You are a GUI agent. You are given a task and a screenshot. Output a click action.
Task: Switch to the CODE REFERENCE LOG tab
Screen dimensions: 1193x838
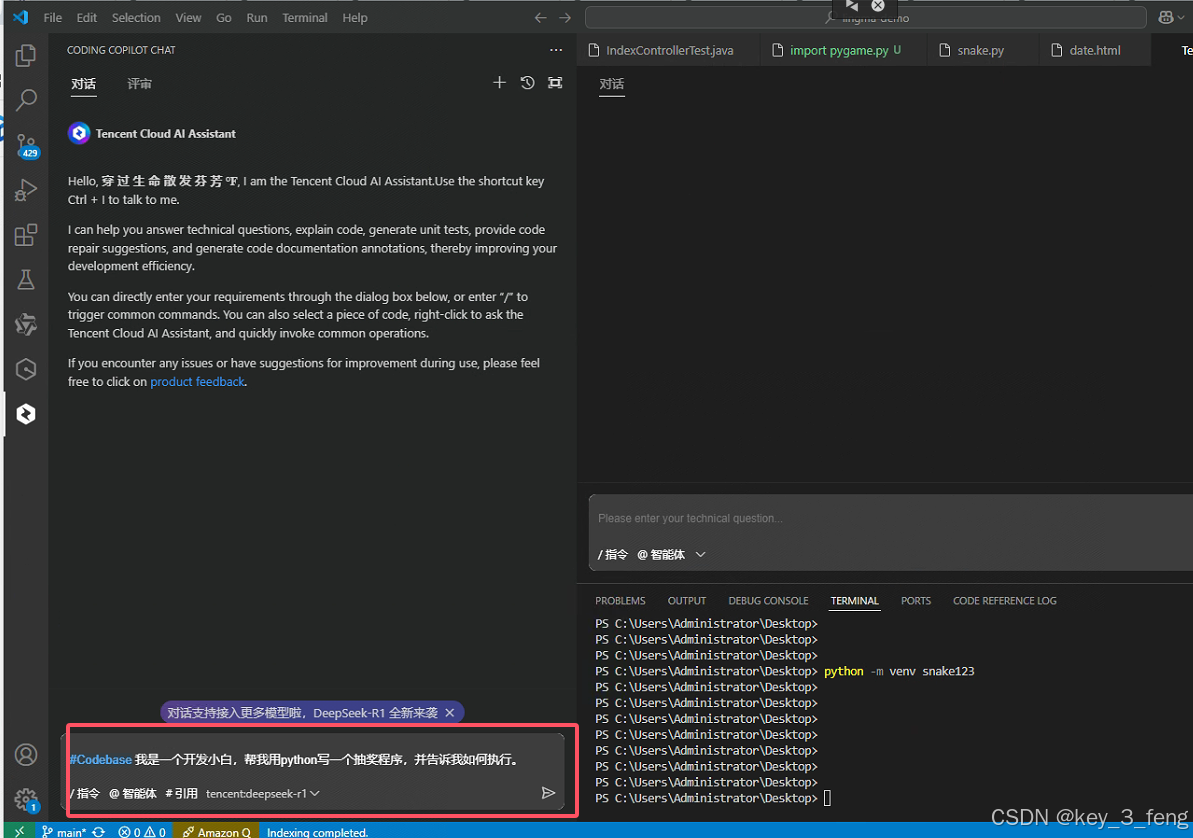(x=1004, y=601)
